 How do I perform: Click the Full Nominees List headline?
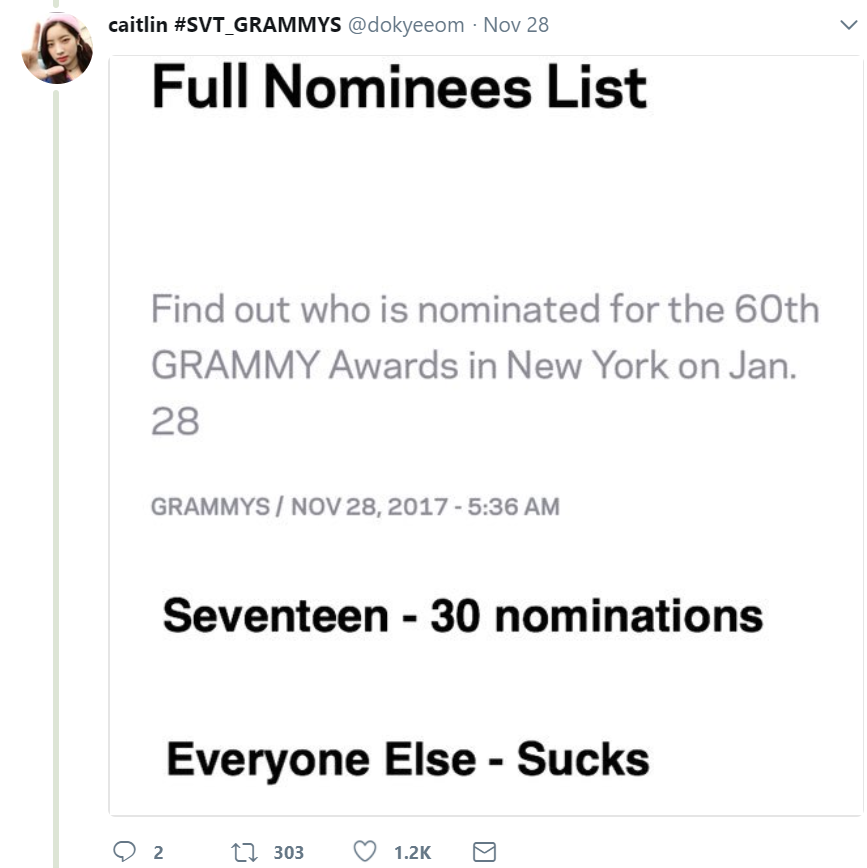[398, 88]
